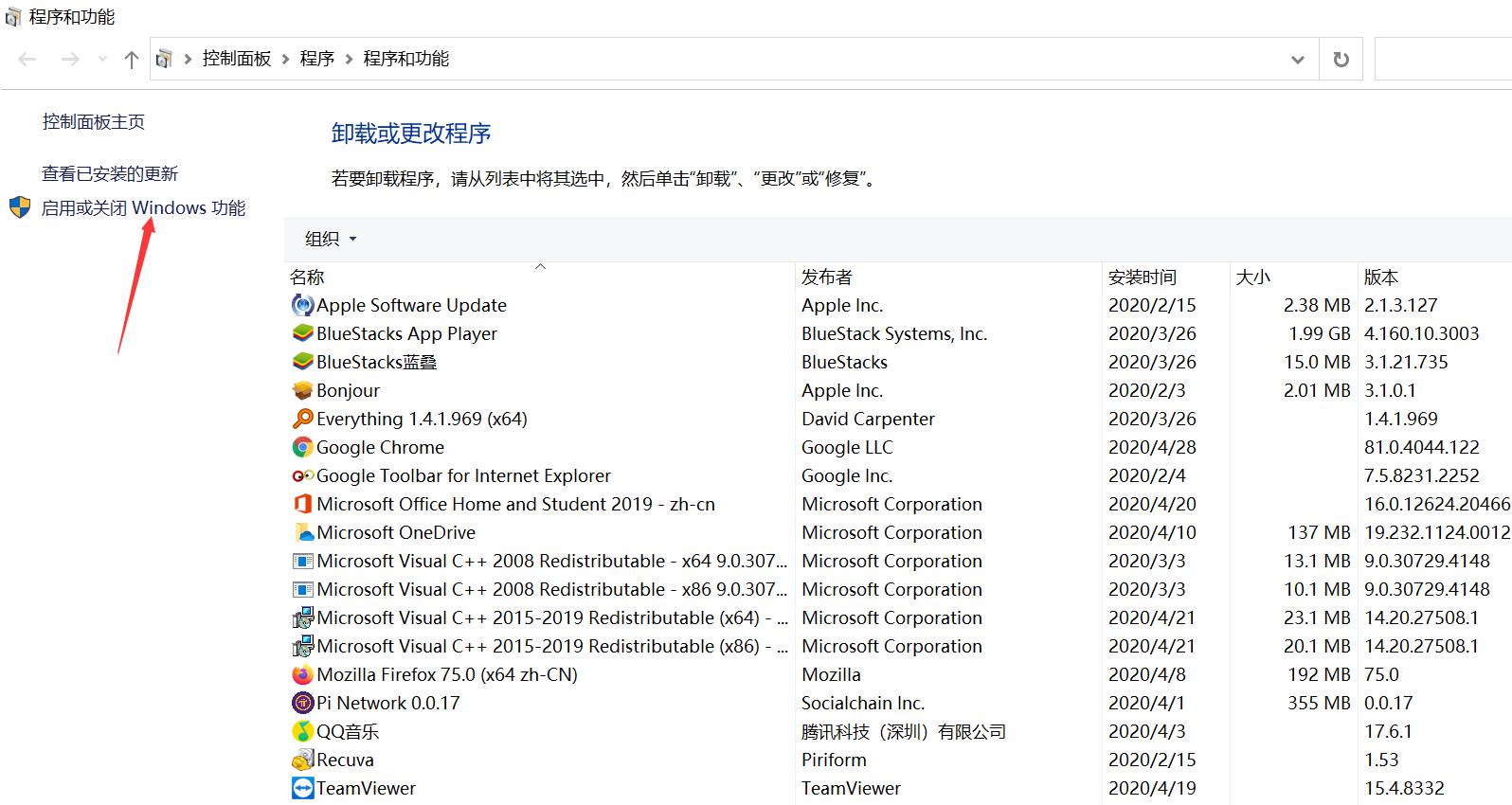Screen dimensions: 1512x805
Task: Expand the address bar history dropdown
Action: [1297, 60]
